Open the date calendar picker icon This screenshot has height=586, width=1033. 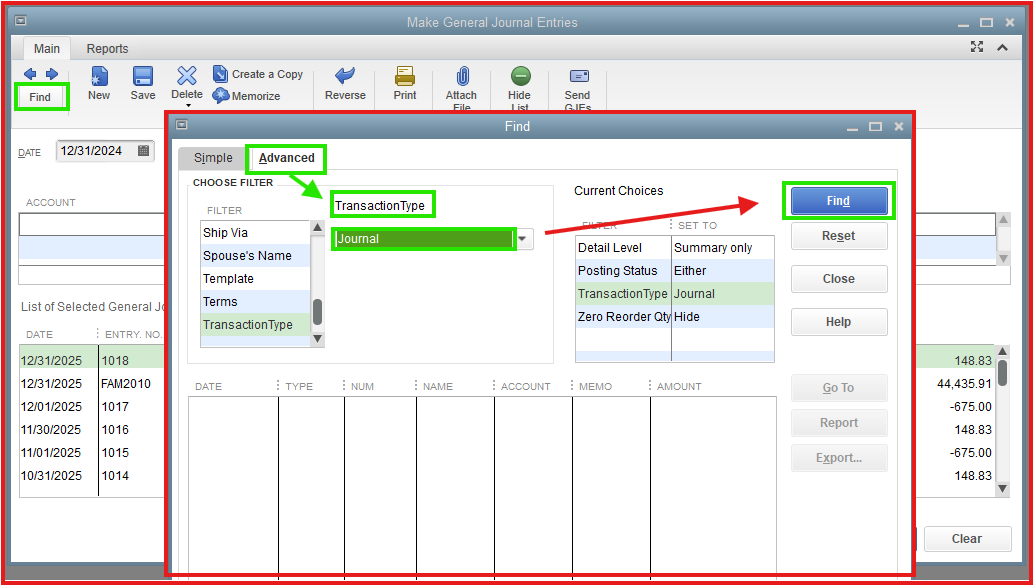point(143,151)
